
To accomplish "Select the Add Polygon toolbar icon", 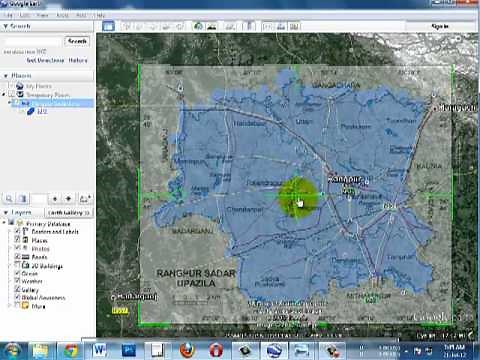I will (139, 26).
